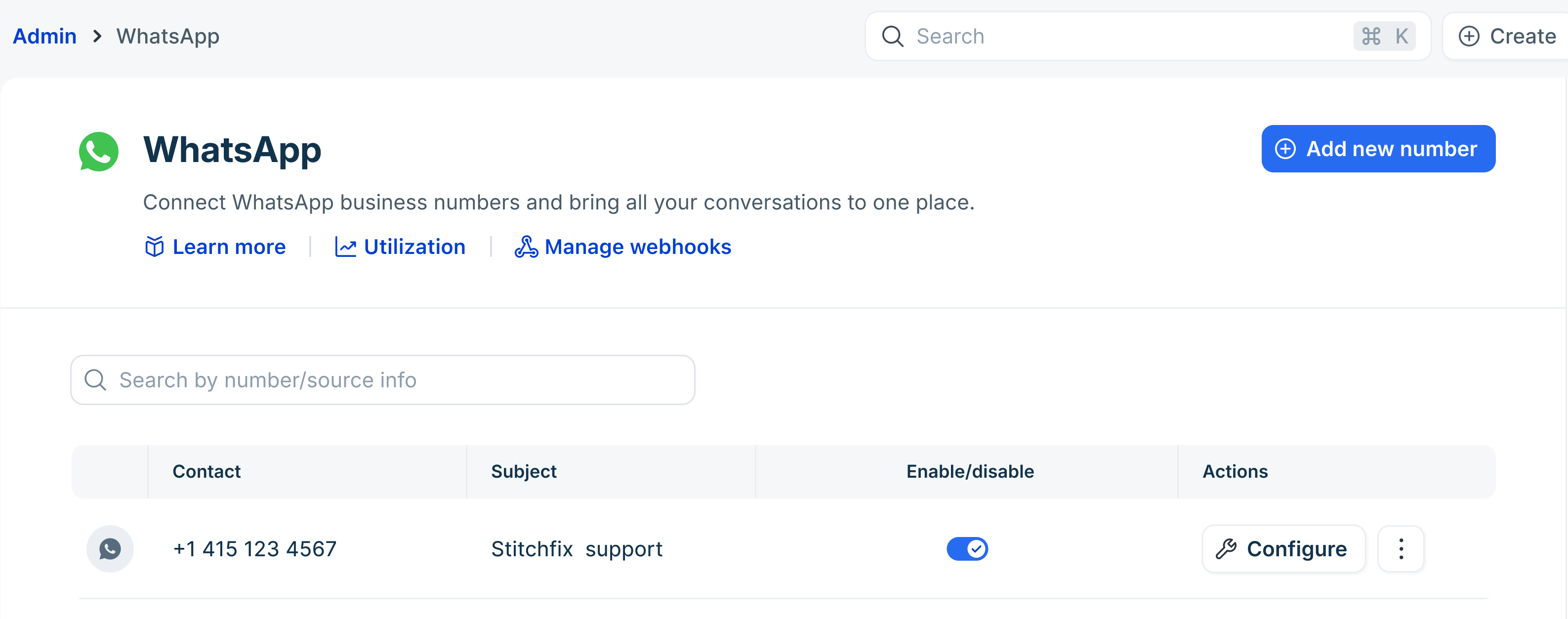Click the green WhatsApp logo icon

(99, 152)
